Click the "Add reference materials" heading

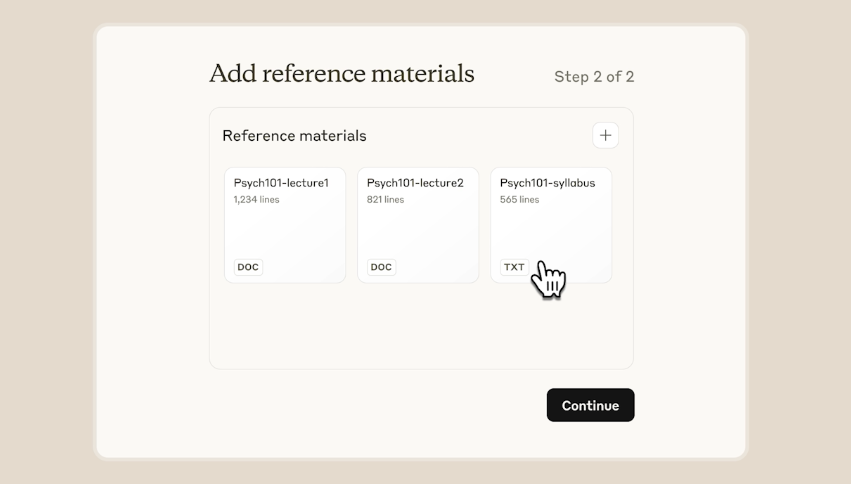[x=341, y=74]
